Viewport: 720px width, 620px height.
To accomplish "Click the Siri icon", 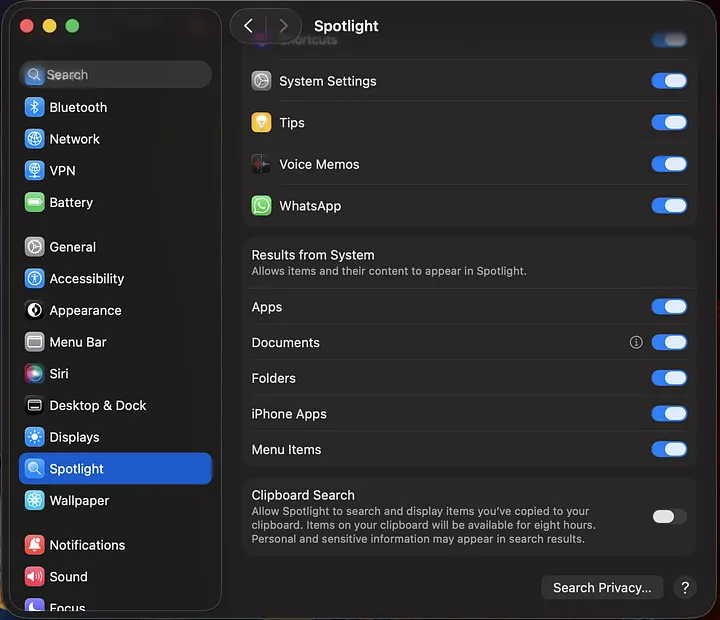I will pyautogui.click(x=34, y=374).
